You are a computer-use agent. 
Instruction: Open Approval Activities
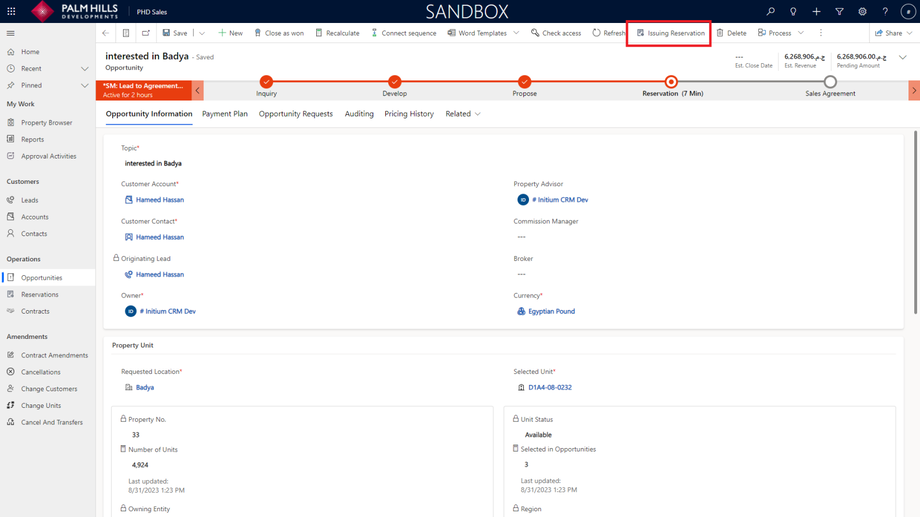[x=48, y=156]
